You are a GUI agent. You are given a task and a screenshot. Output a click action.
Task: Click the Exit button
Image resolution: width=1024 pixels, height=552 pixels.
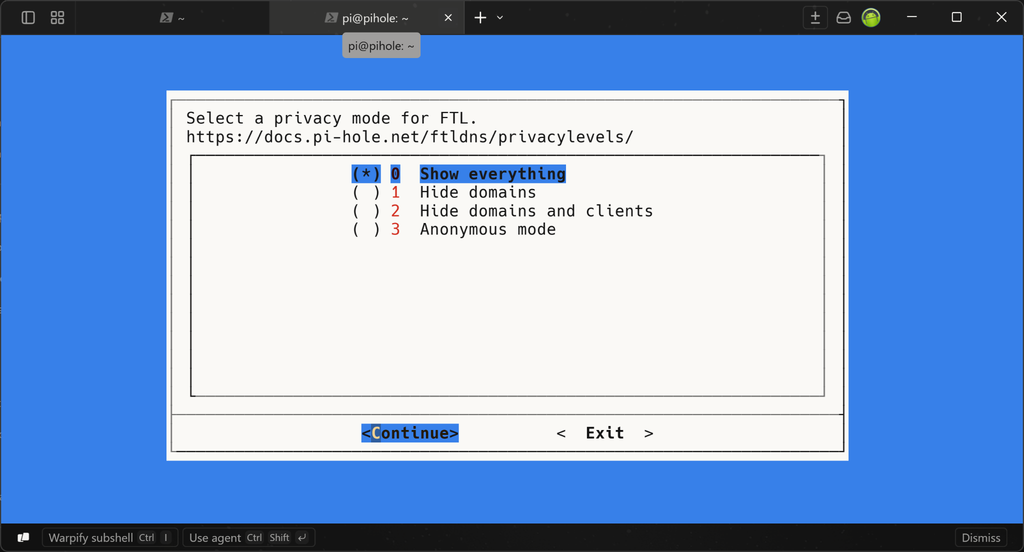point(605,433)
